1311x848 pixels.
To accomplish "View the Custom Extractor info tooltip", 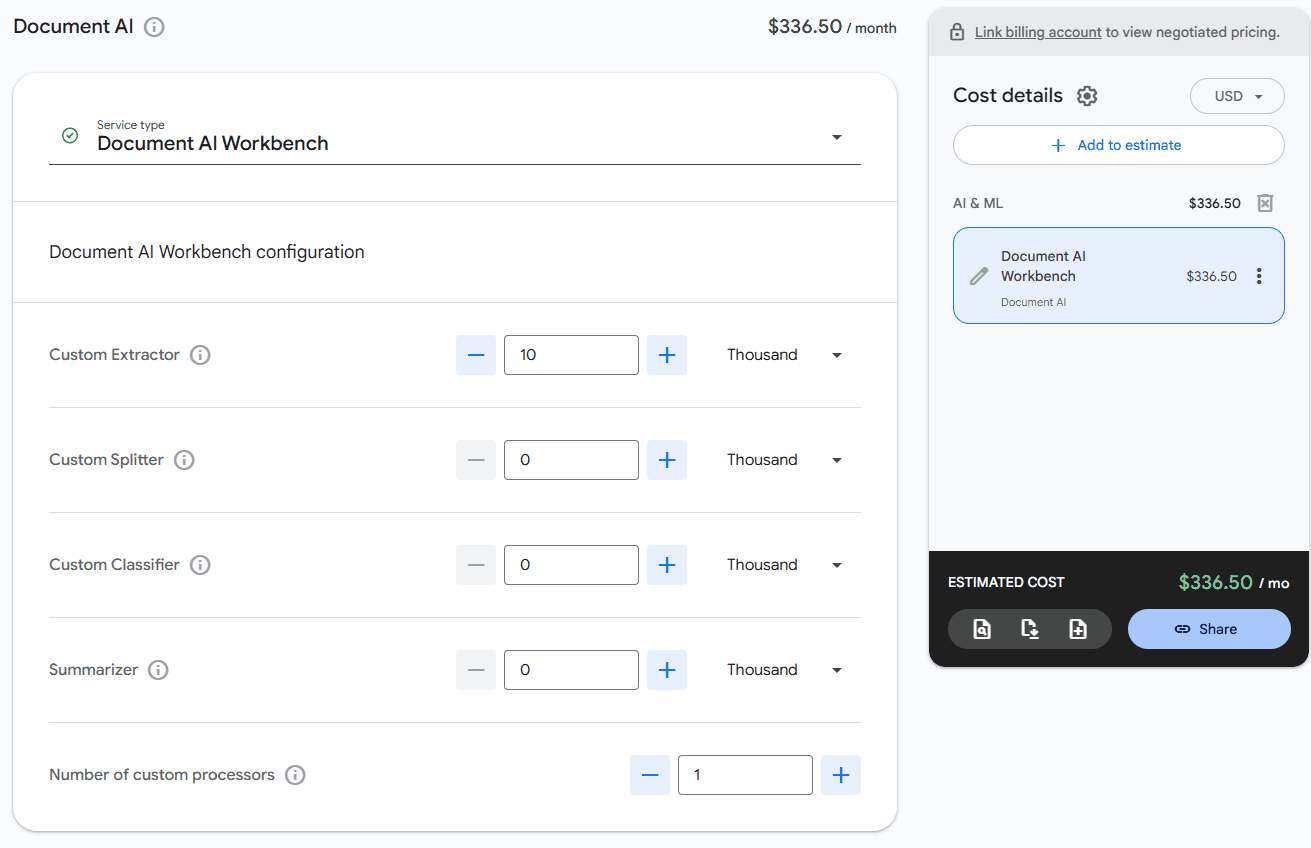I will 200,355.
